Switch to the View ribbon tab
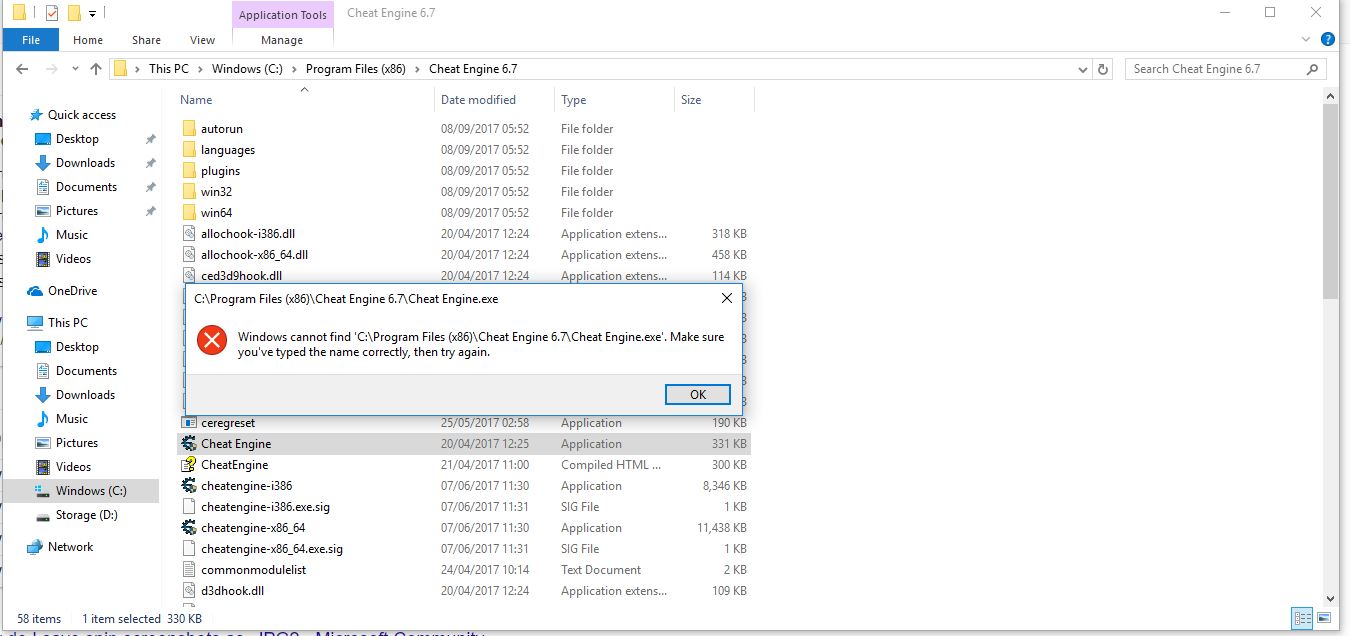 point(202,40)
